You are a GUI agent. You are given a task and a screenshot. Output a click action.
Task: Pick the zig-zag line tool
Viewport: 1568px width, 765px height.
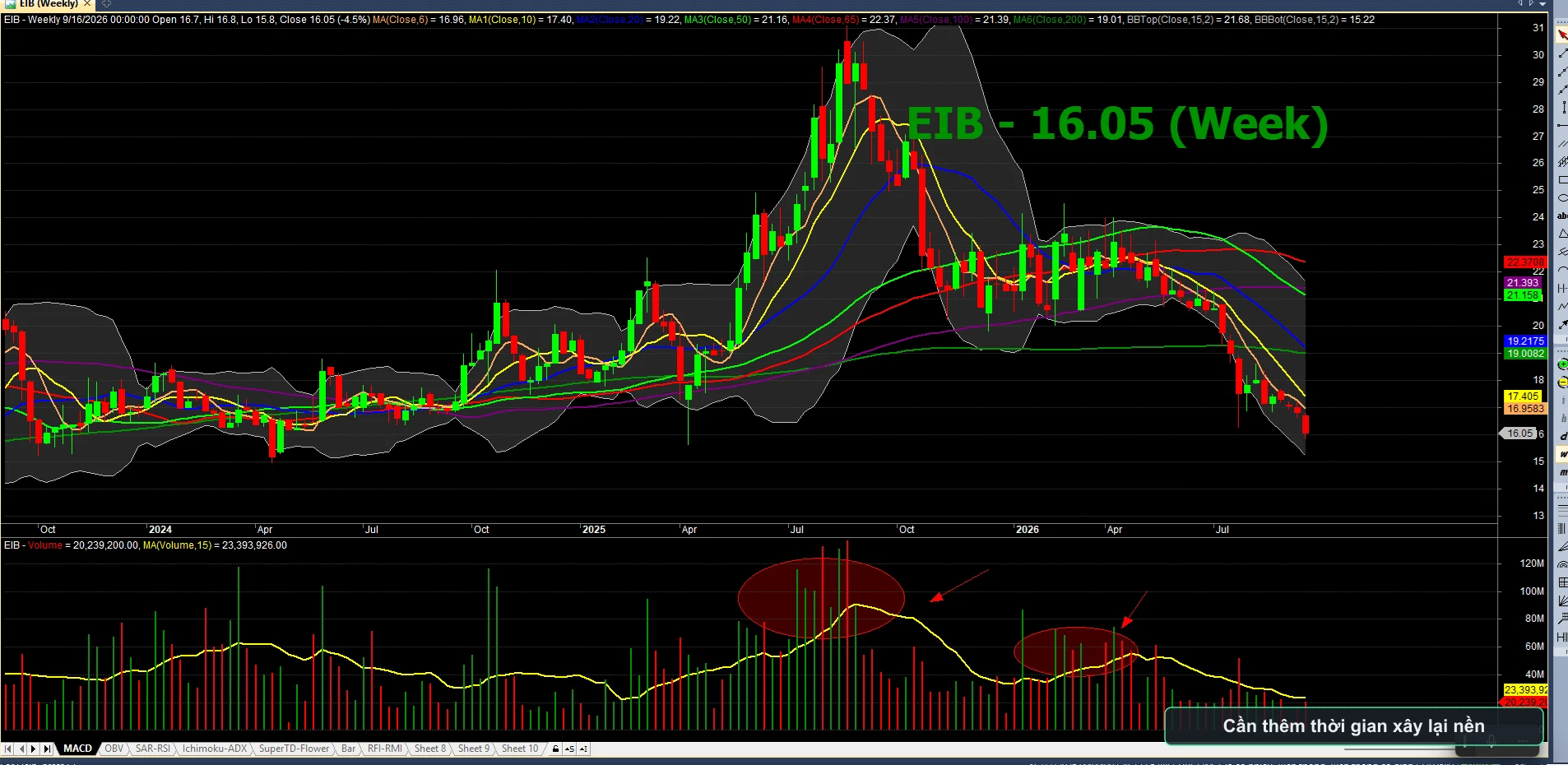point(1562,307)
